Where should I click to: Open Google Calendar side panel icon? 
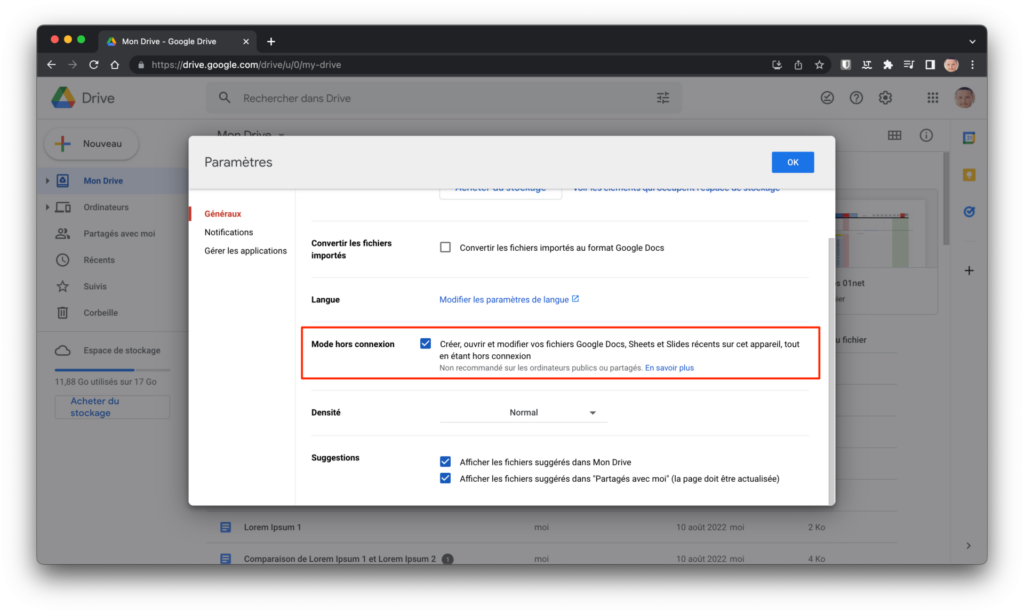click(968, 138)
